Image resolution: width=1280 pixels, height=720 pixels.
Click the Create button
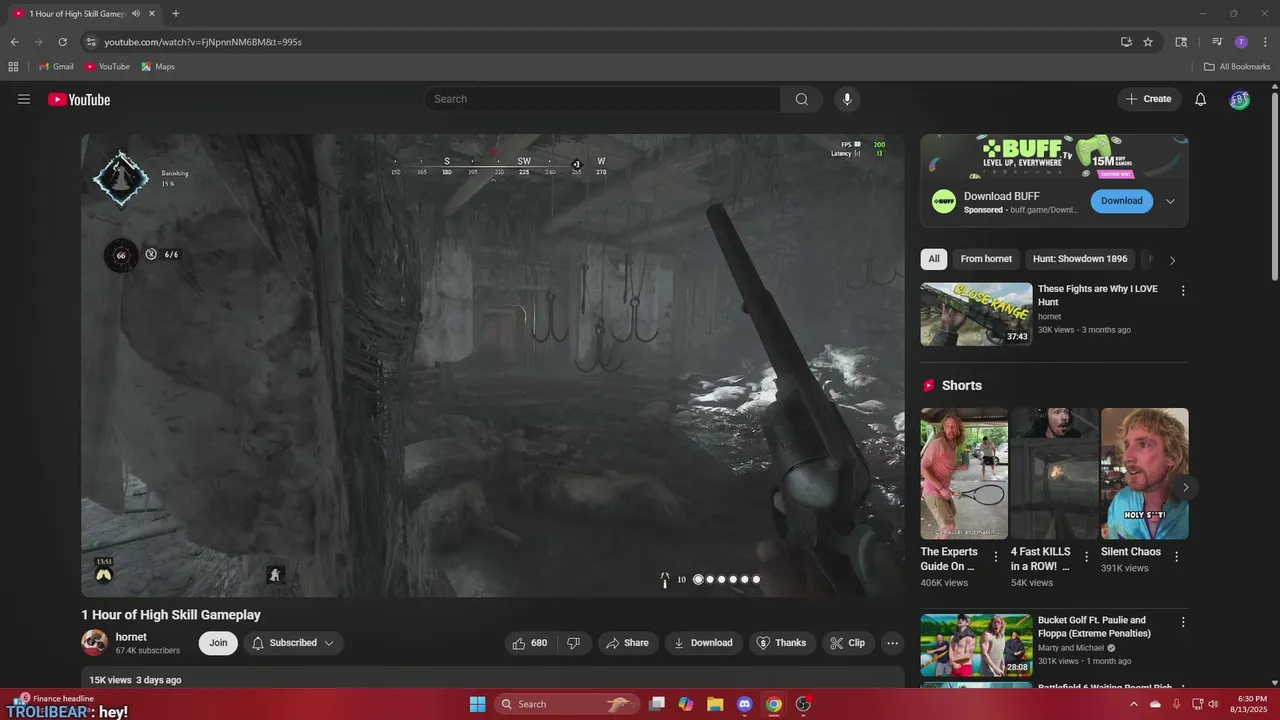(x=1148, y=99)
